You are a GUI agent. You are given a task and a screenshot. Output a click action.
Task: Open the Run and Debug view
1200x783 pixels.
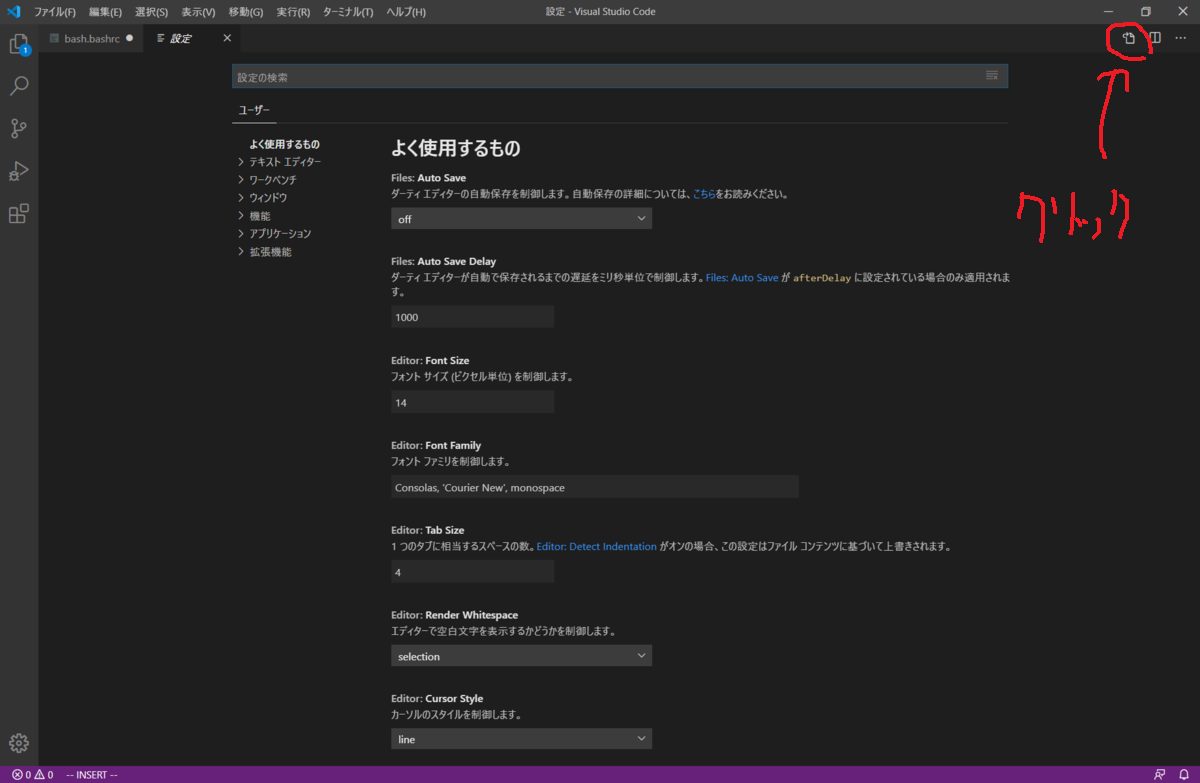click(19, 171)
